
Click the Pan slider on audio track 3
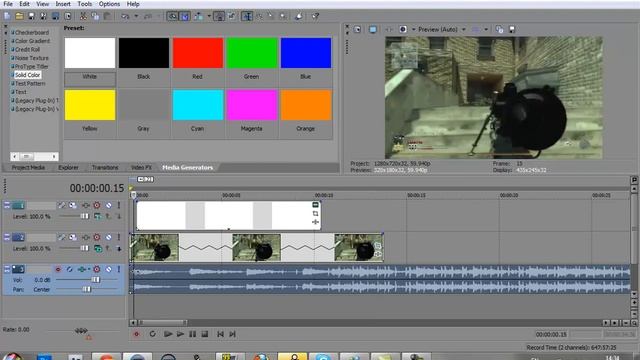(87, 289)
